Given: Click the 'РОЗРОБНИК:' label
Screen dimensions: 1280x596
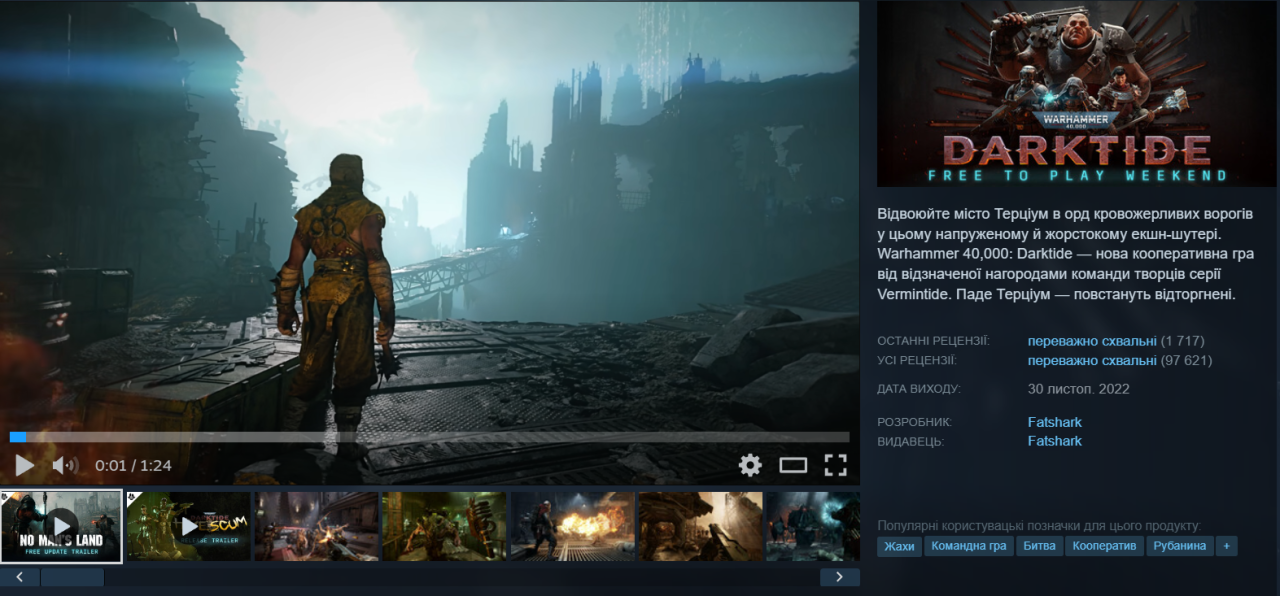Looking at the screenshot, I should click(x=914, y=423).
